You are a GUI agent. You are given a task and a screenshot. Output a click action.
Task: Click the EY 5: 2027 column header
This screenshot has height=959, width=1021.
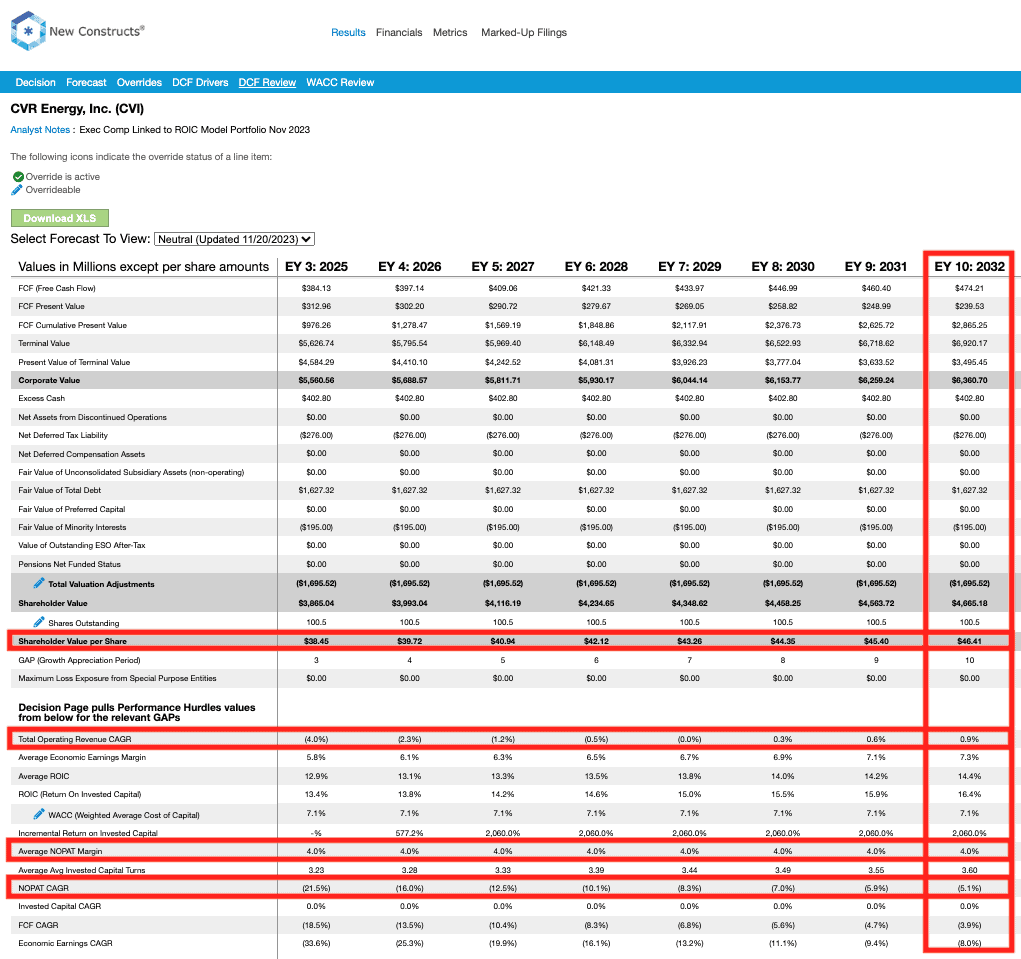coord(503,266)
